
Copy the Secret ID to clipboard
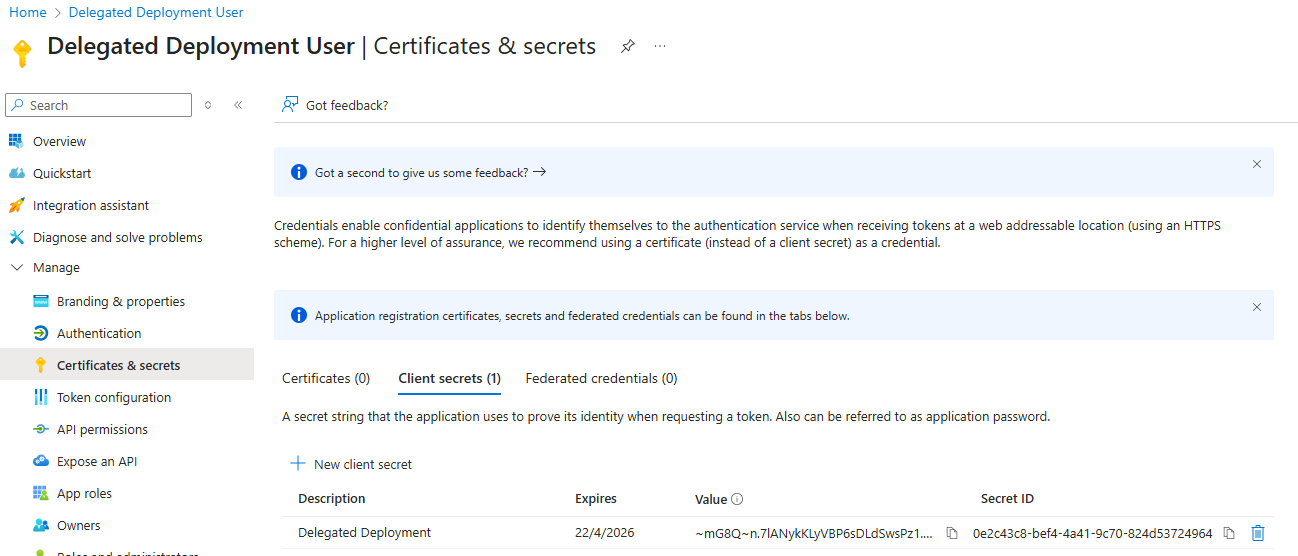(1229, 533)
